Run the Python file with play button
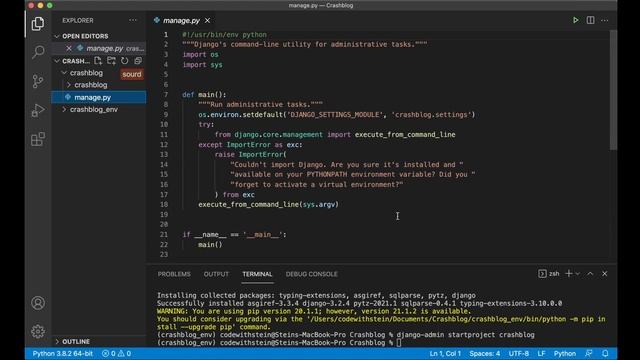Image resolution: width=640 pixels, height=360 pixels. pos(576,20)
